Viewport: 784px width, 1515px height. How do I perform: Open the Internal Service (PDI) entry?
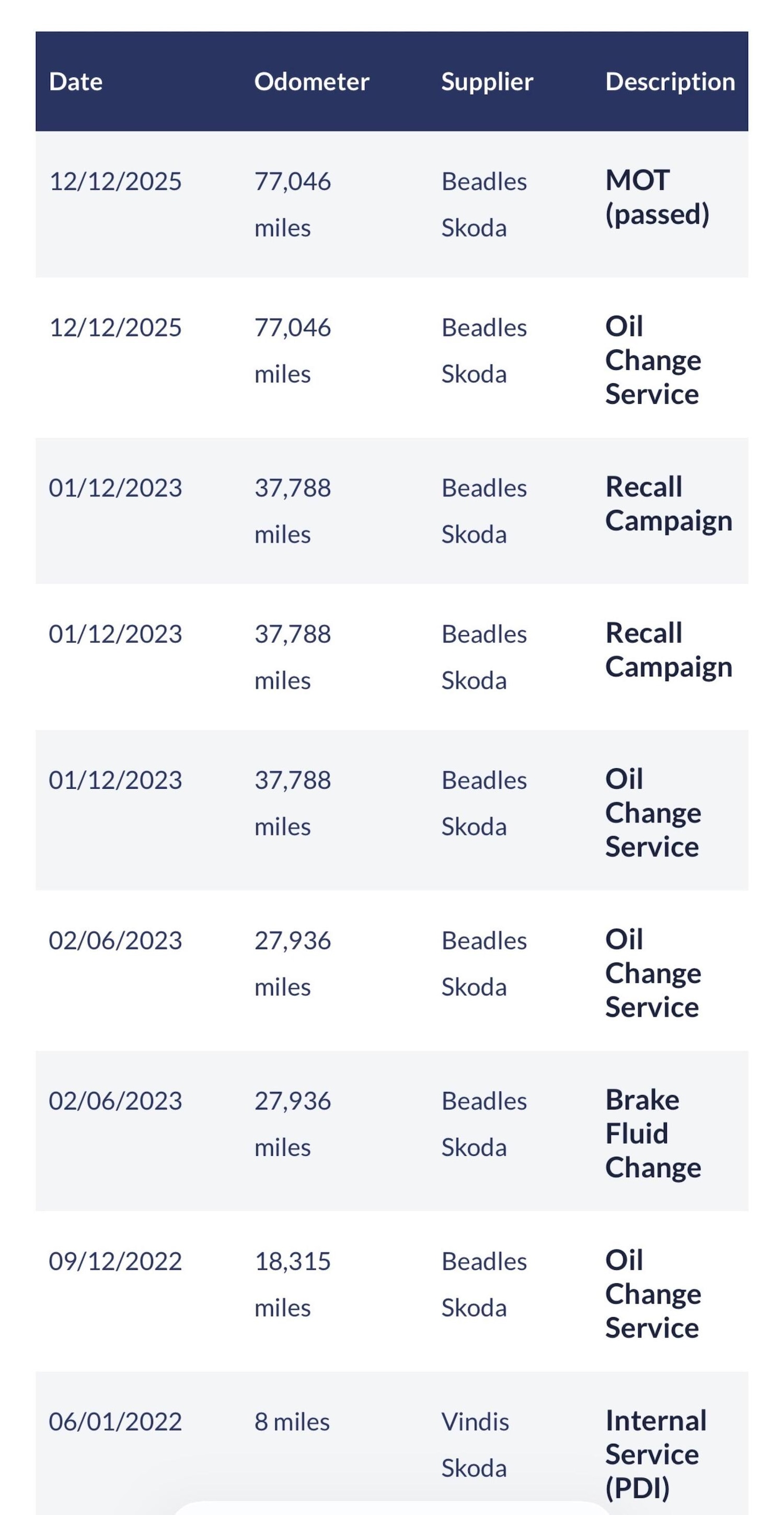pos(656,1454)
